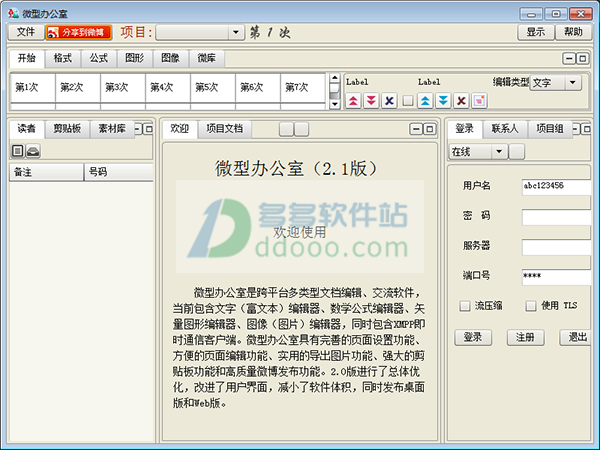The image size is (600, 450).
Task: Switch to the 联系人 tab
Action: [505, 129]
